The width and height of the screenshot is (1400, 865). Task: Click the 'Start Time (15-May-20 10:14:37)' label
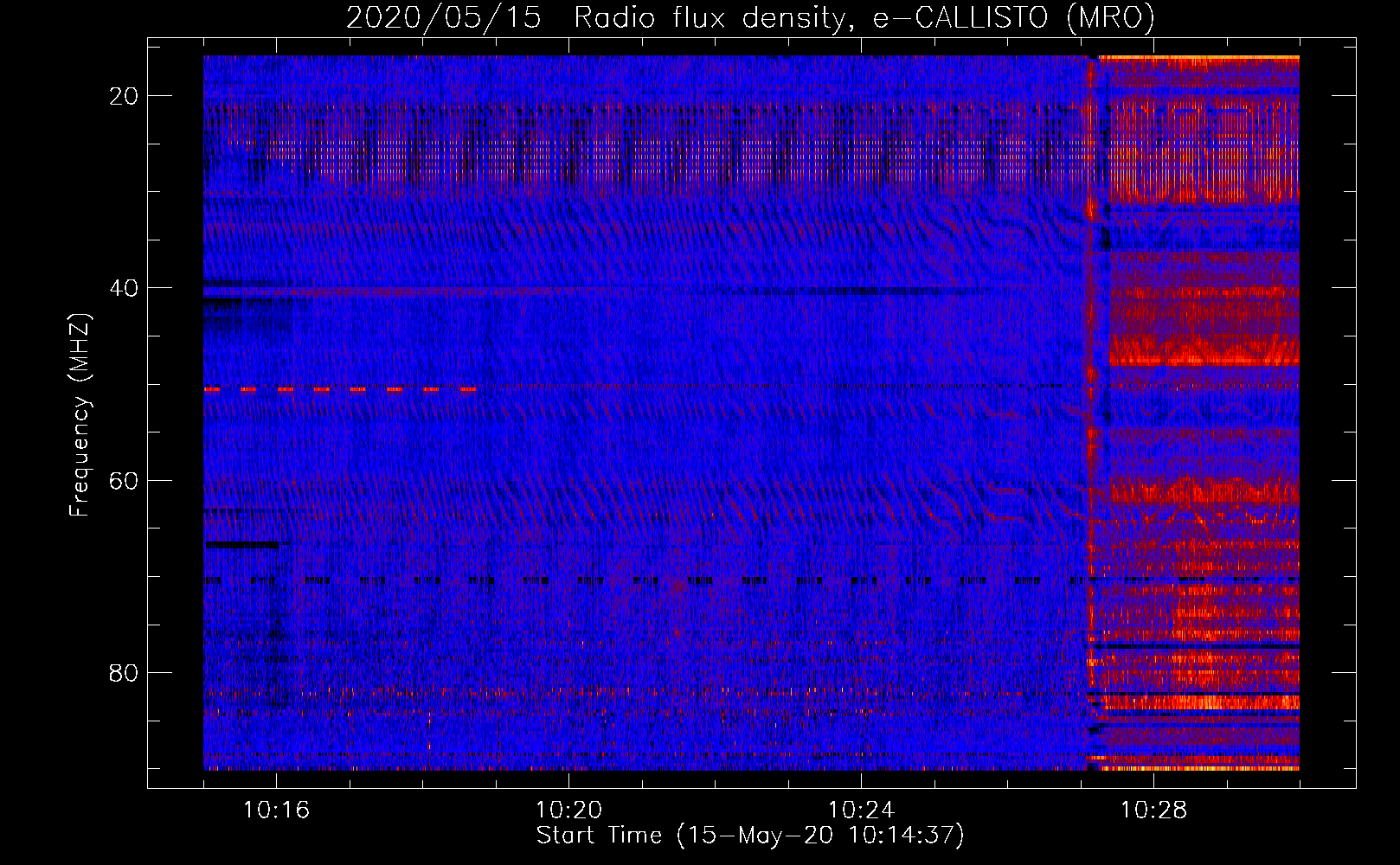point(750,836)
